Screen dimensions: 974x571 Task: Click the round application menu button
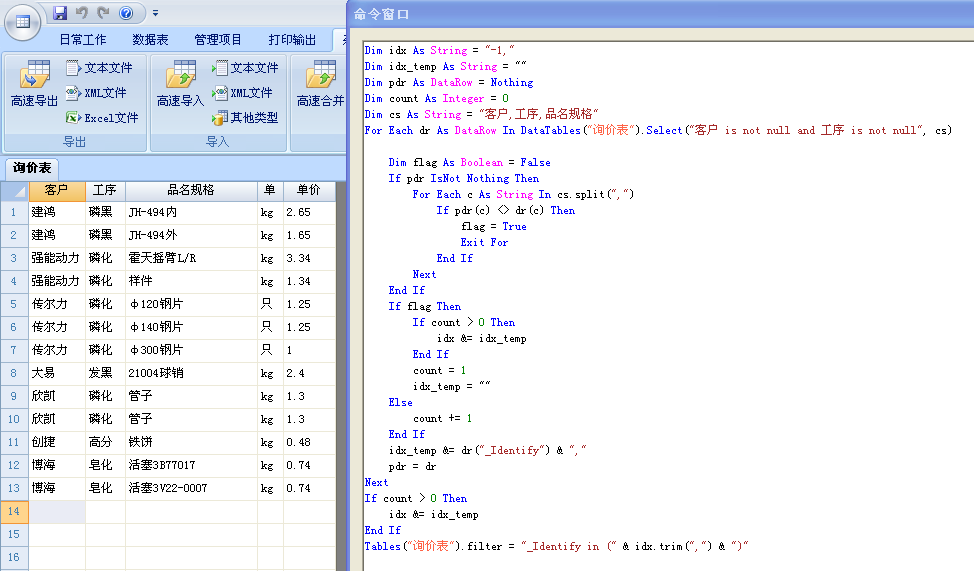[x=22, y=22]
